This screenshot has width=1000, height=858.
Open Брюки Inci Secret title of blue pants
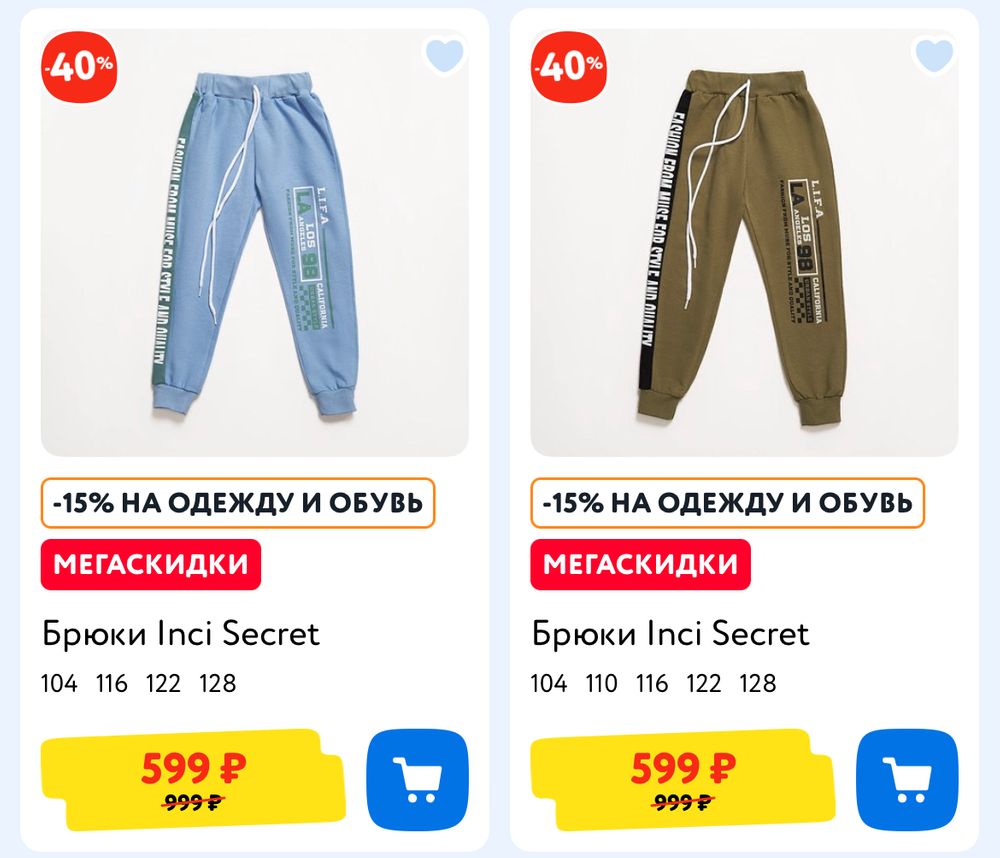pyautogui.click(x=180, y=634)
